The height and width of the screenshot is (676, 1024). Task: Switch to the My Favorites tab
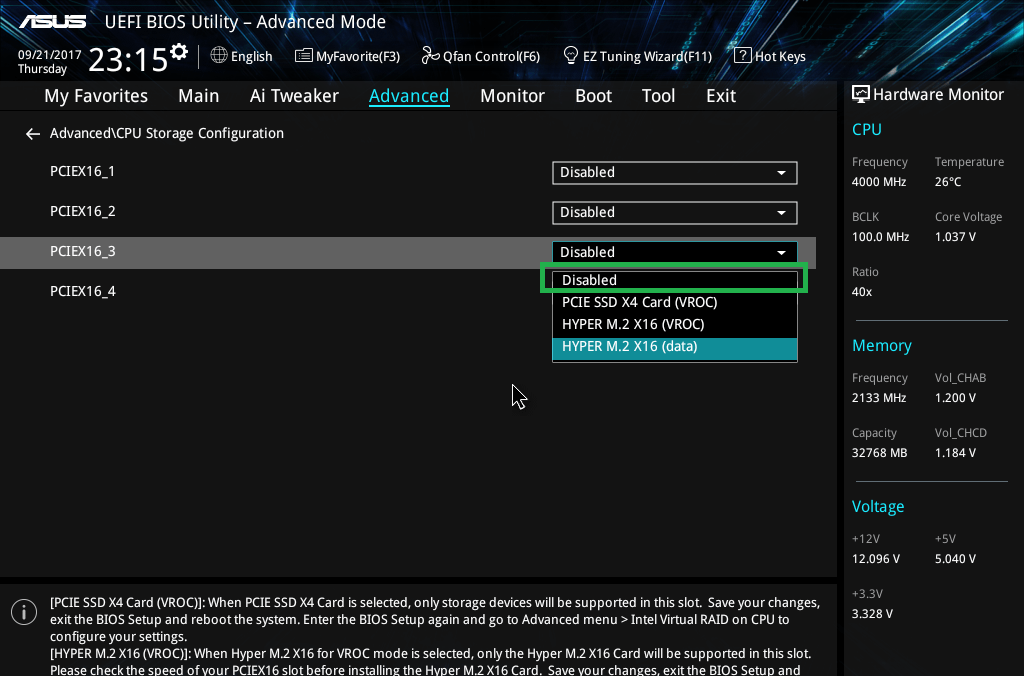(96, 96)
